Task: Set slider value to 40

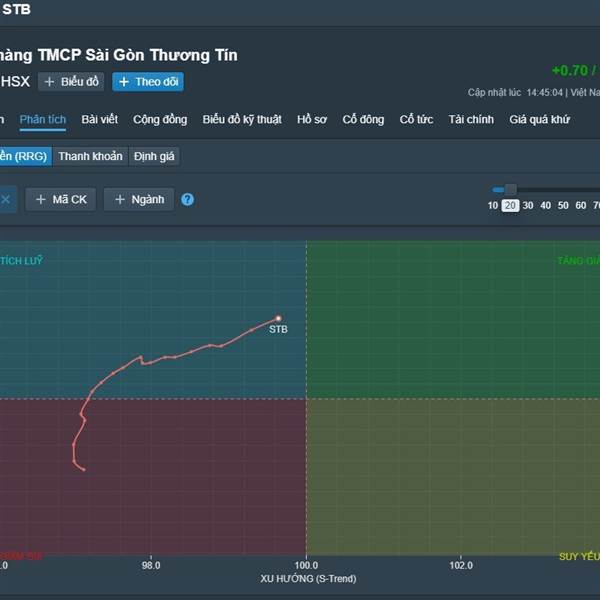Action: point(546,205)
